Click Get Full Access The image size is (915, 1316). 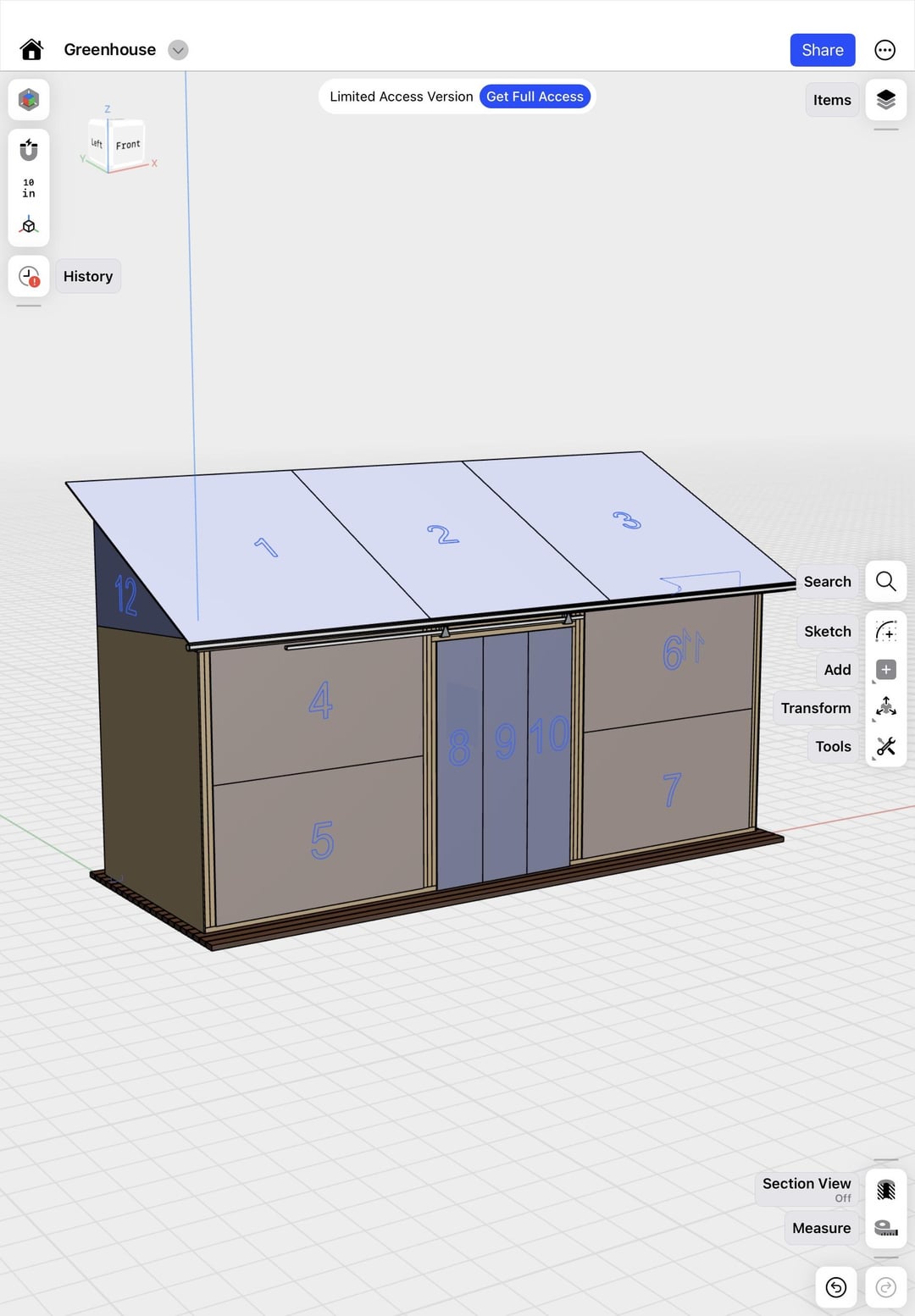pyautogui.click(x=535, y=97)
